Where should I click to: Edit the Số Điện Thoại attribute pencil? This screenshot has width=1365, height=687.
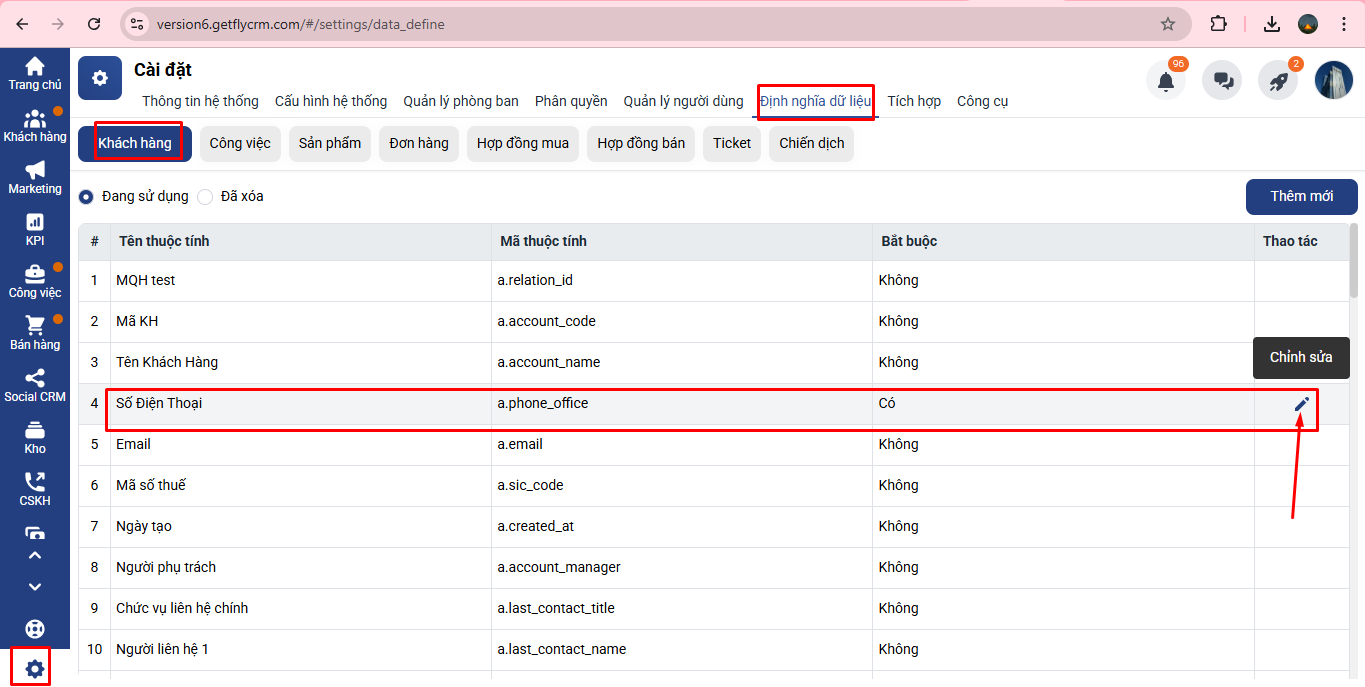[x=1301, y=404]
